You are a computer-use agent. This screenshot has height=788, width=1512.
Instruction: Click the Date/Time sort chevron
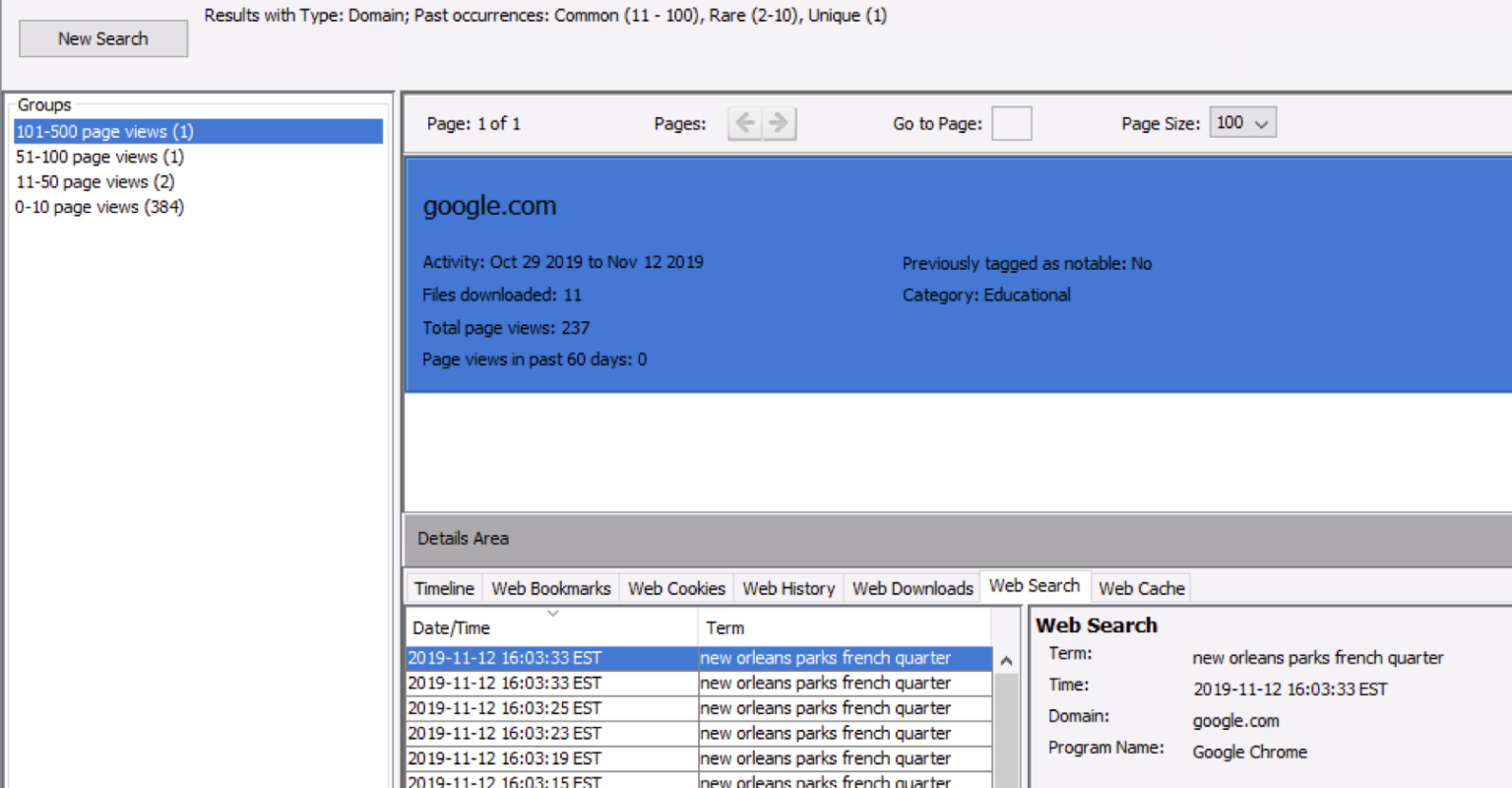click(552, 611)
